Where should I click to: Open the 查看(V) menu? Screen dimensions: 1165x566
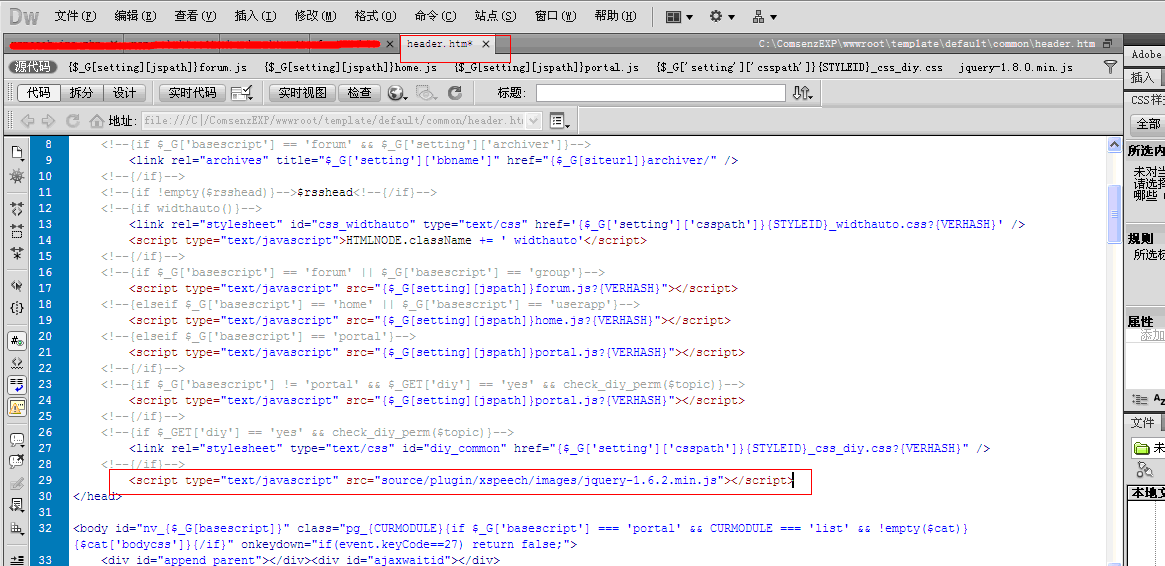coord(195,16)
